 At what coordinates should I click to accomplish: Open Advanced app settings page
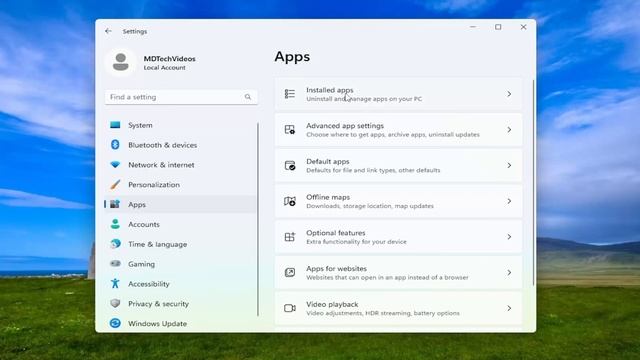[398, 130]
